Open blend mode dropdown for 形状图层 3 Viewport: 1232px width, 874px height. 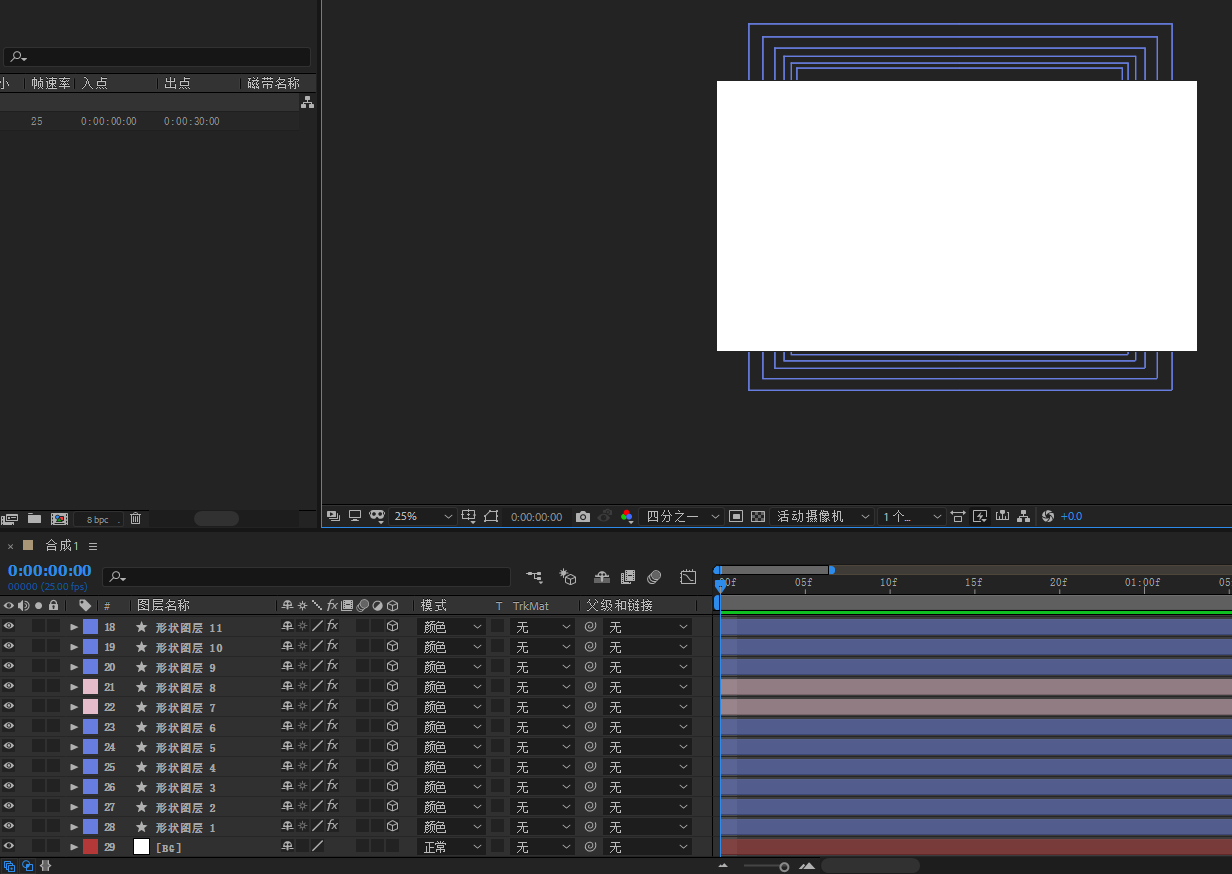tap(451, 787)
